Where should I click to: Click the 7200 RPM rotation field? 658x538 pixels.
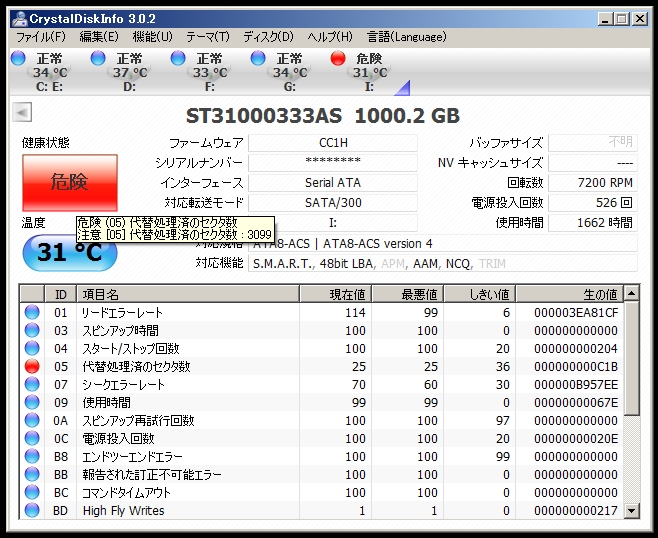[x=593, y=183]
